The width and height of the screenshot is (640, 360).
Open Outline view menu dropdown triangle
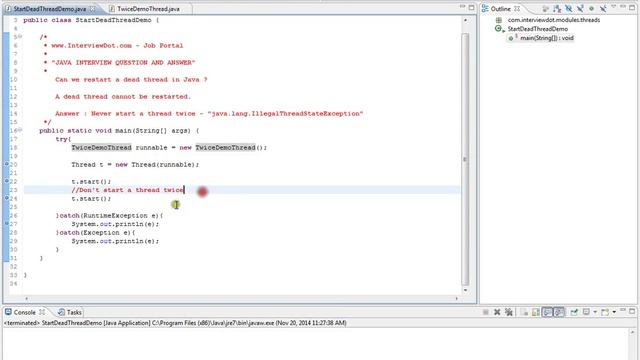coord(613,6)
